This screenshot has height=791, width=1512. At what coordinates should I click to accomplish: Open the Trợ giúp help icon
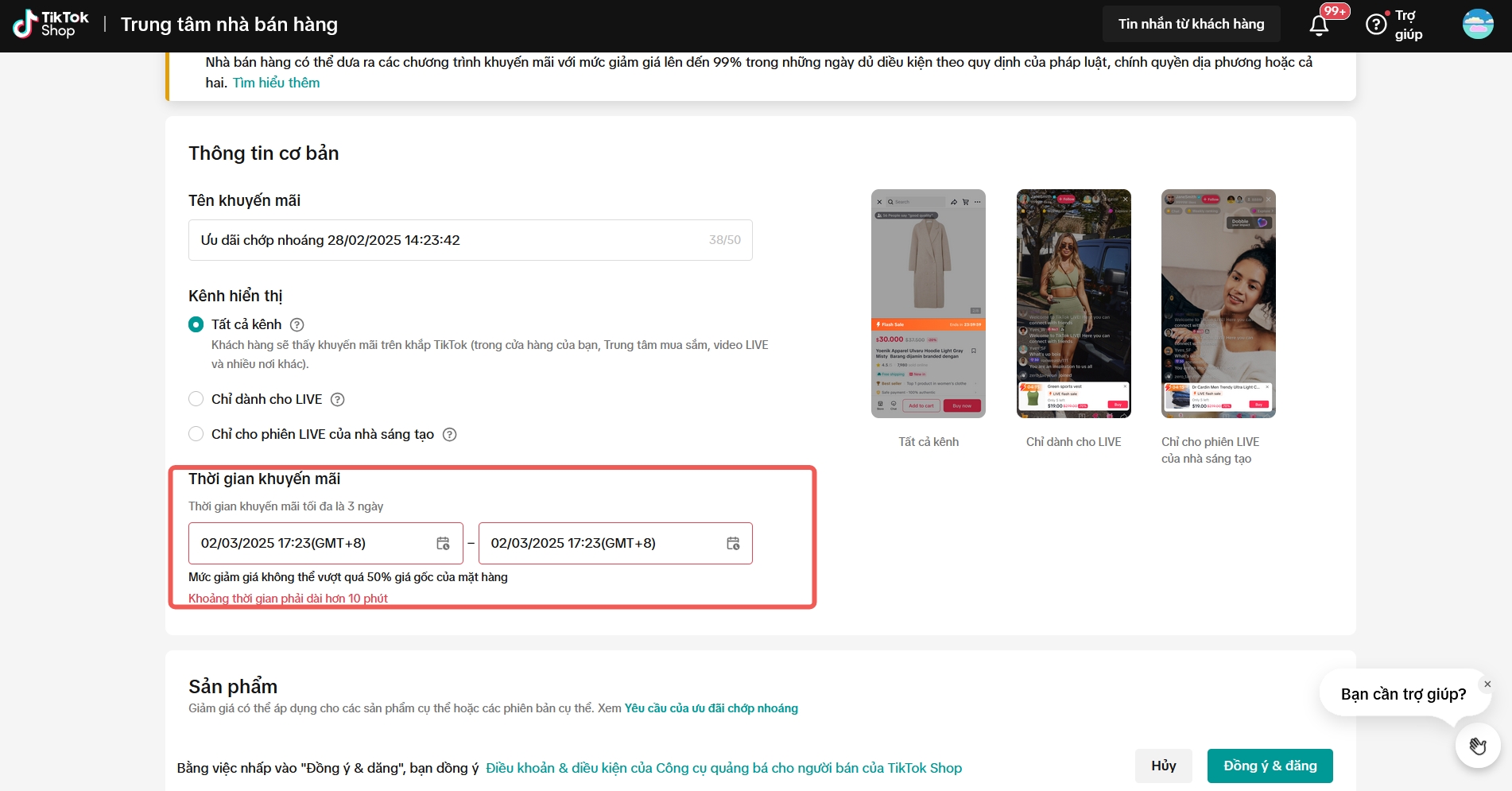click(1375, 25)
